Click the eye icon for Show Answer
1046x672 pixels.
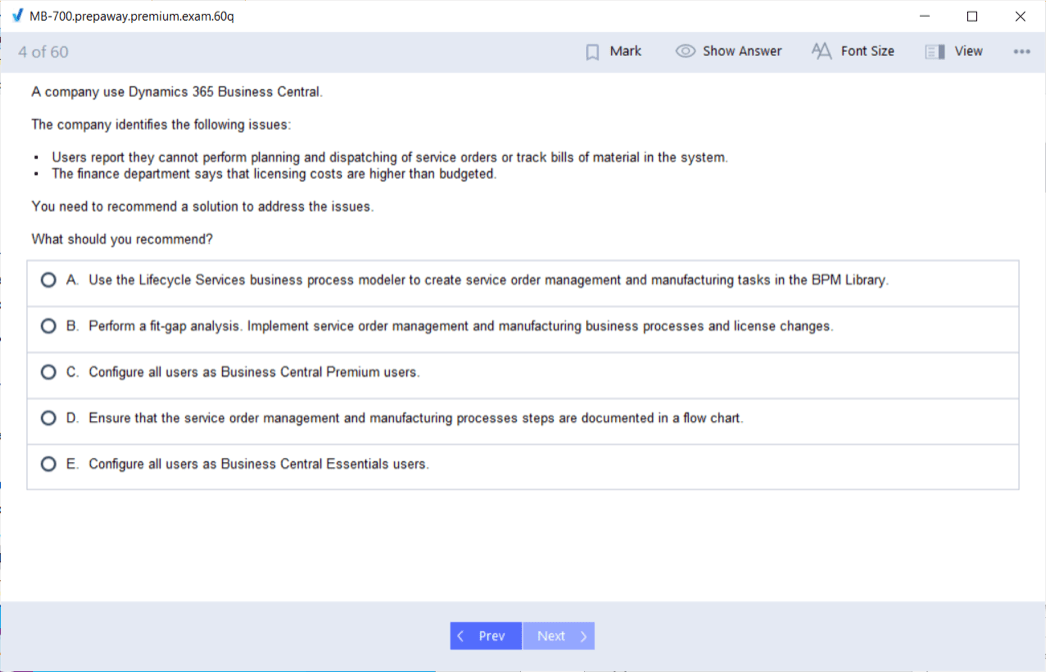click(685, 51)
